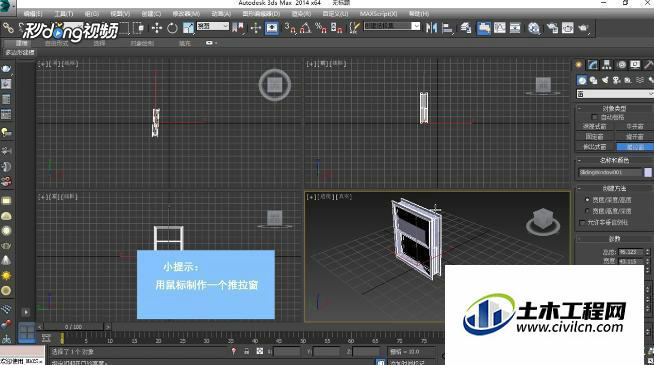This screenshot has width=654, height=365.
Task: Click the Render teapot icon
Action: coord(583,28)
